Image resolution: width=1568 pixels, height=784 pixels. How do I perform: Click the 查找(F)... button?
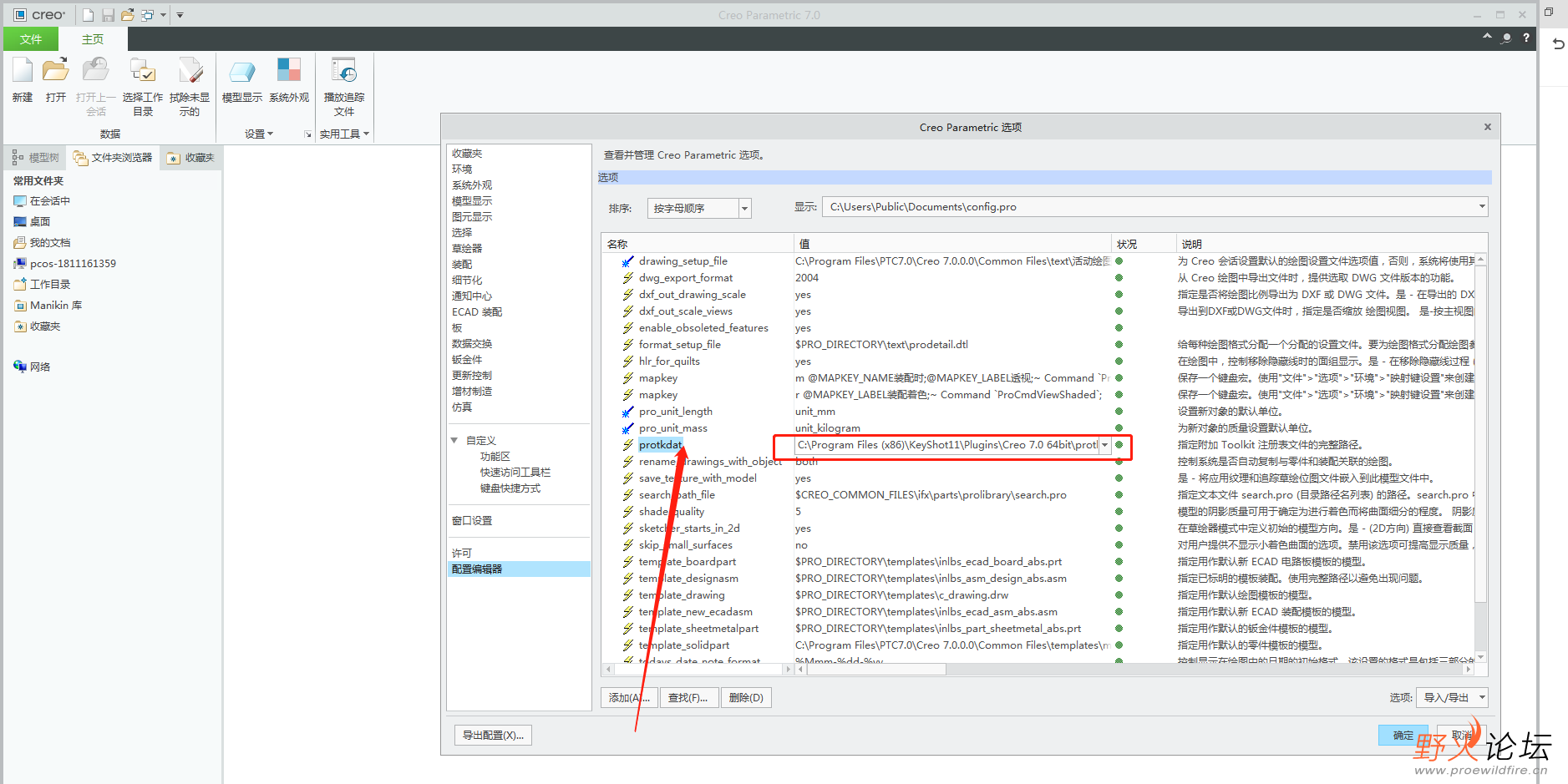tap(689, 698)
